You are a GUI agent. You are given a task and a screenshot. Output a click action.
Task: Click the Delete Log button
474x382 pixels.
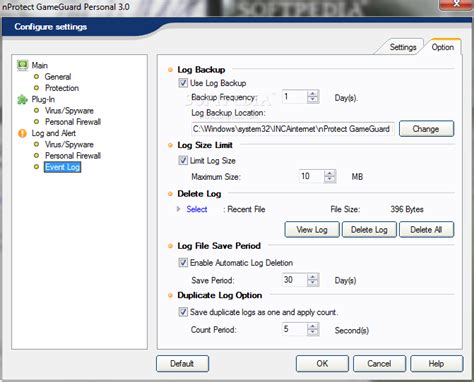(369, 230)
